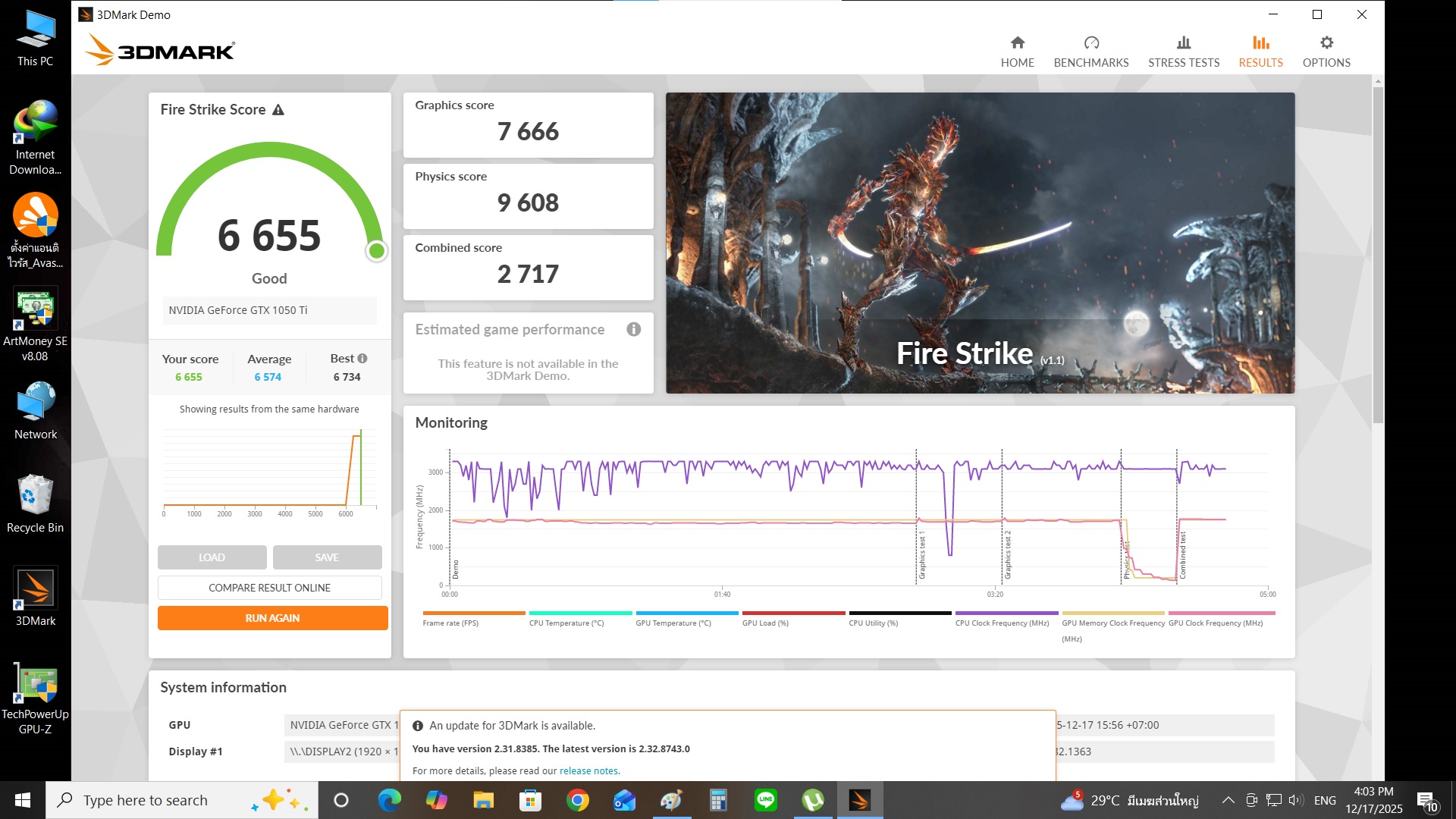
Task: Open the ENG language selector
Action: tap(1325, 800)
